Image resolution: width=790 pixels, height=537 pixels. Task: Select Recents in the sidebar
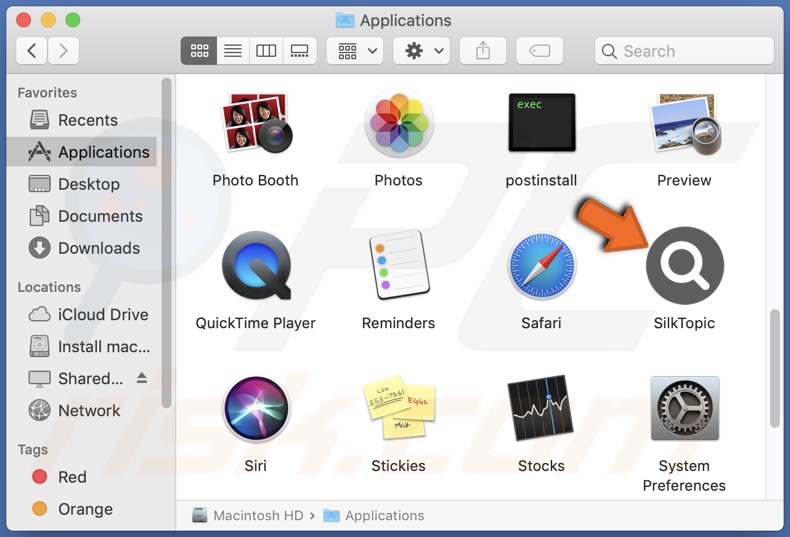tap(83, 120)
